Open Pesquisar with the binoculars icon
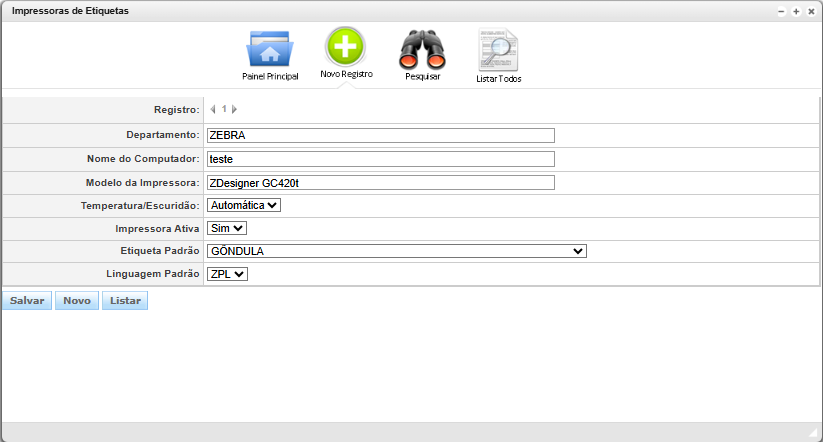This screenshot has height=442, width=823. tap(422, 49)
